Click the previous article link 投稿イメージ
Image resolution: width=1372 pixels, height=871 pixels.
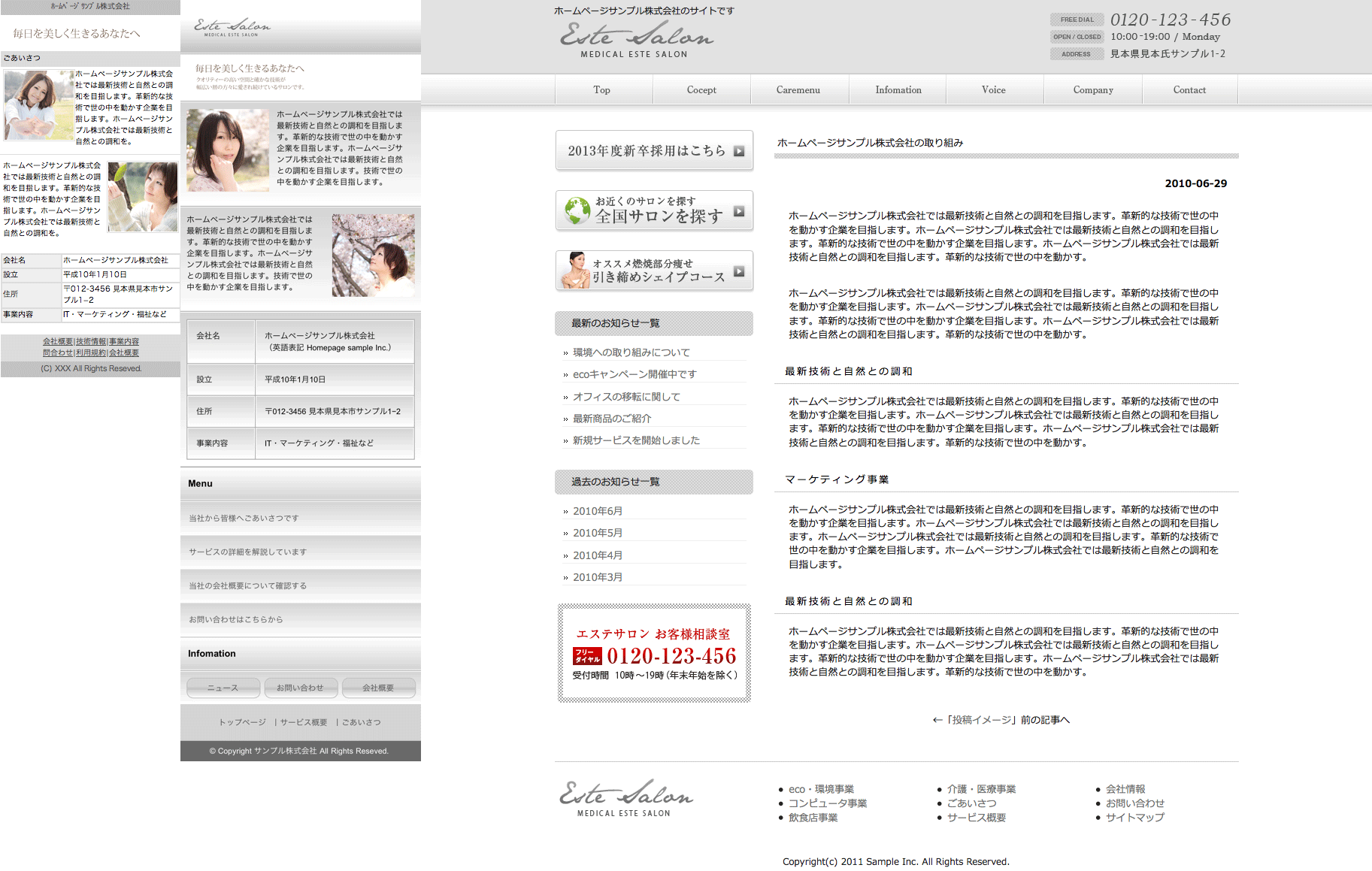pos(1001,720)
